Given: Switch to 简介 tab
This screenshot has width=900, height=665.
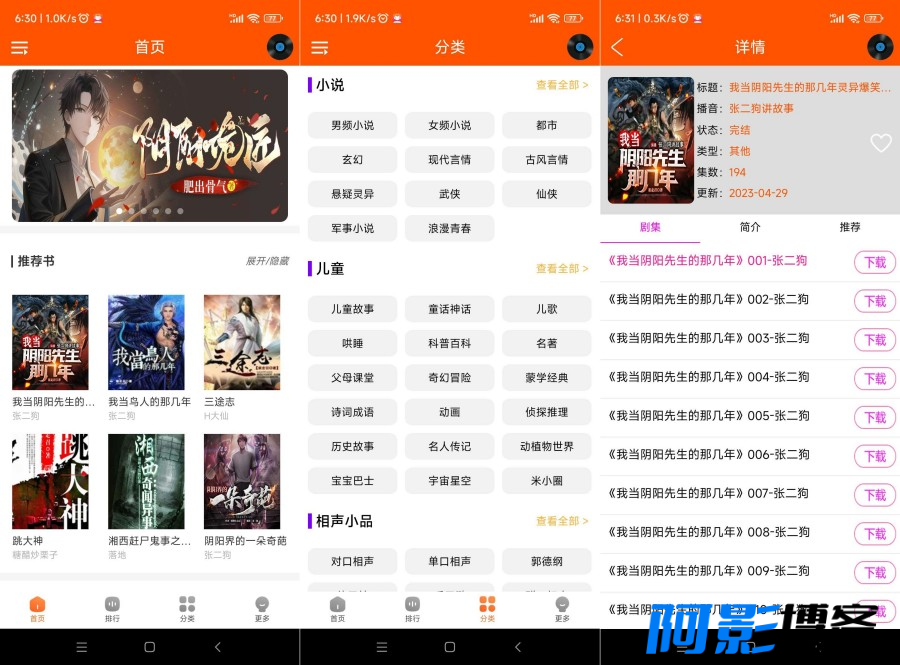Looking at the screenshot, I should (x=750, y=227).
